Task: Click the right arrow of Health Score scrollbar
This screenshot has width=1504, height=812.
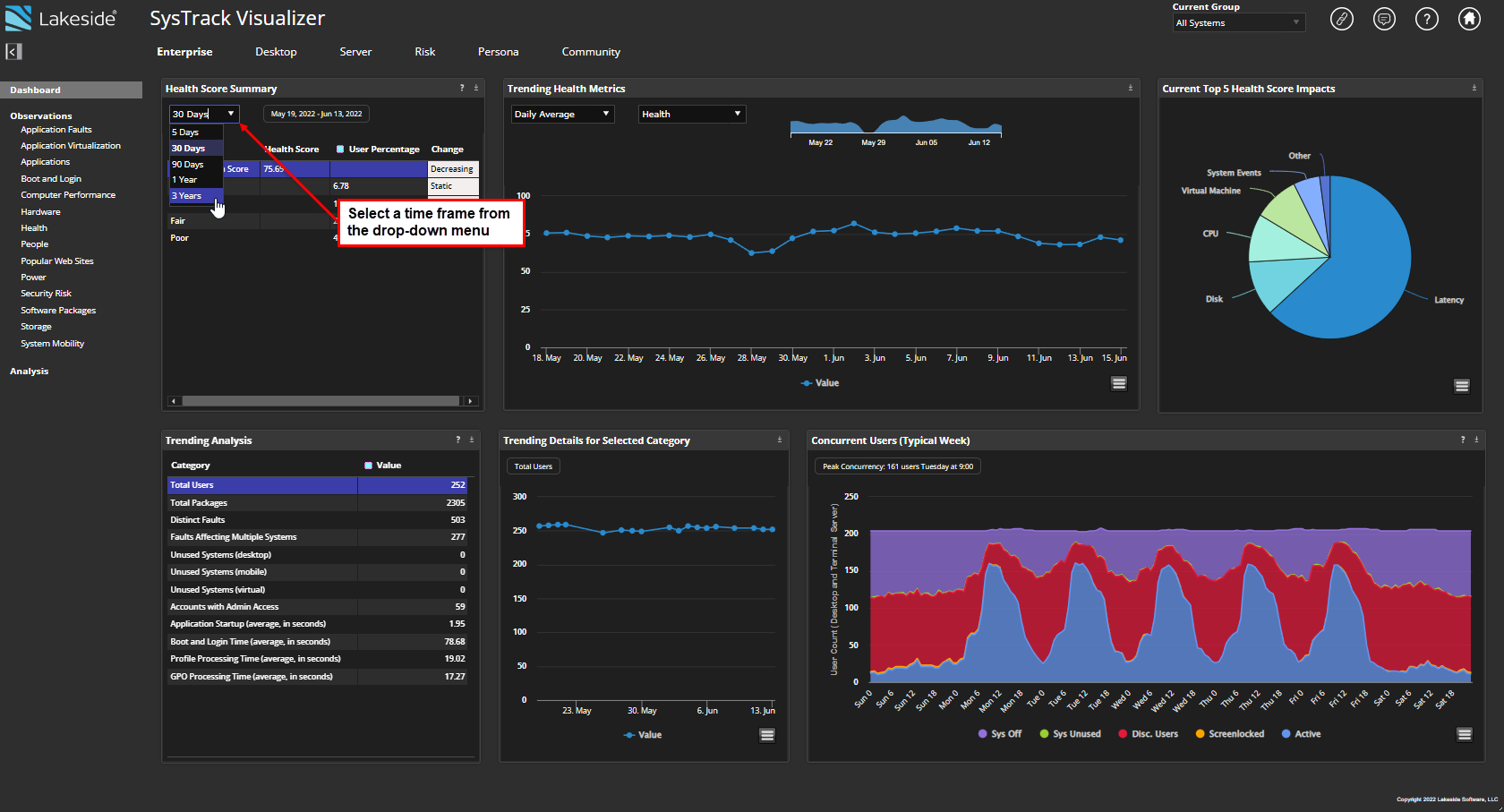Action: point(471,401)
